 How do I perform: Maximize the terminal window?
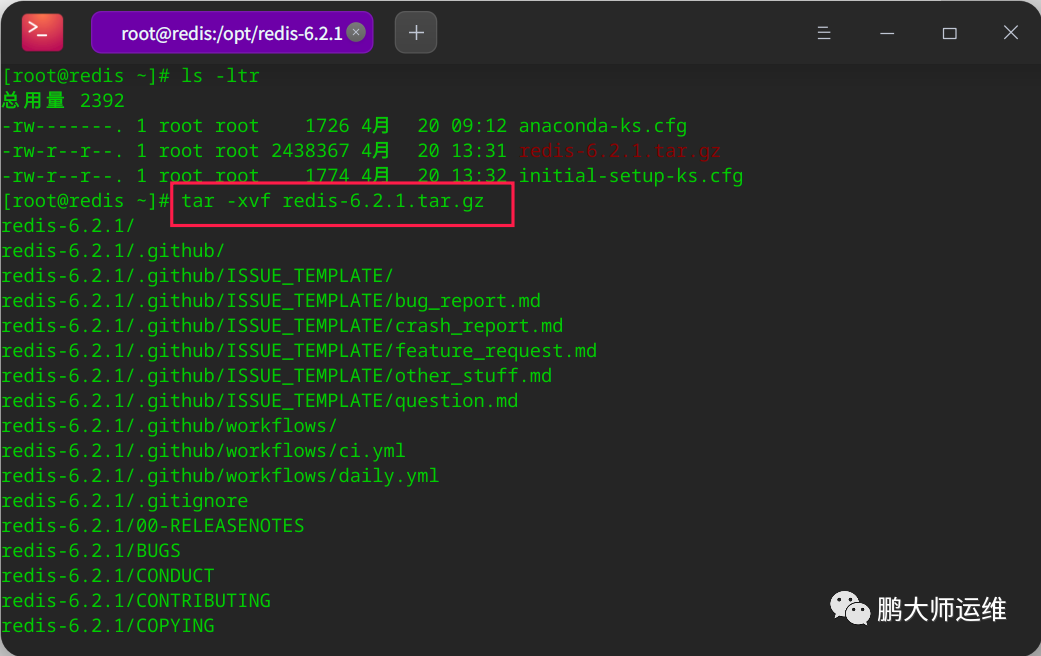(949, 33)
